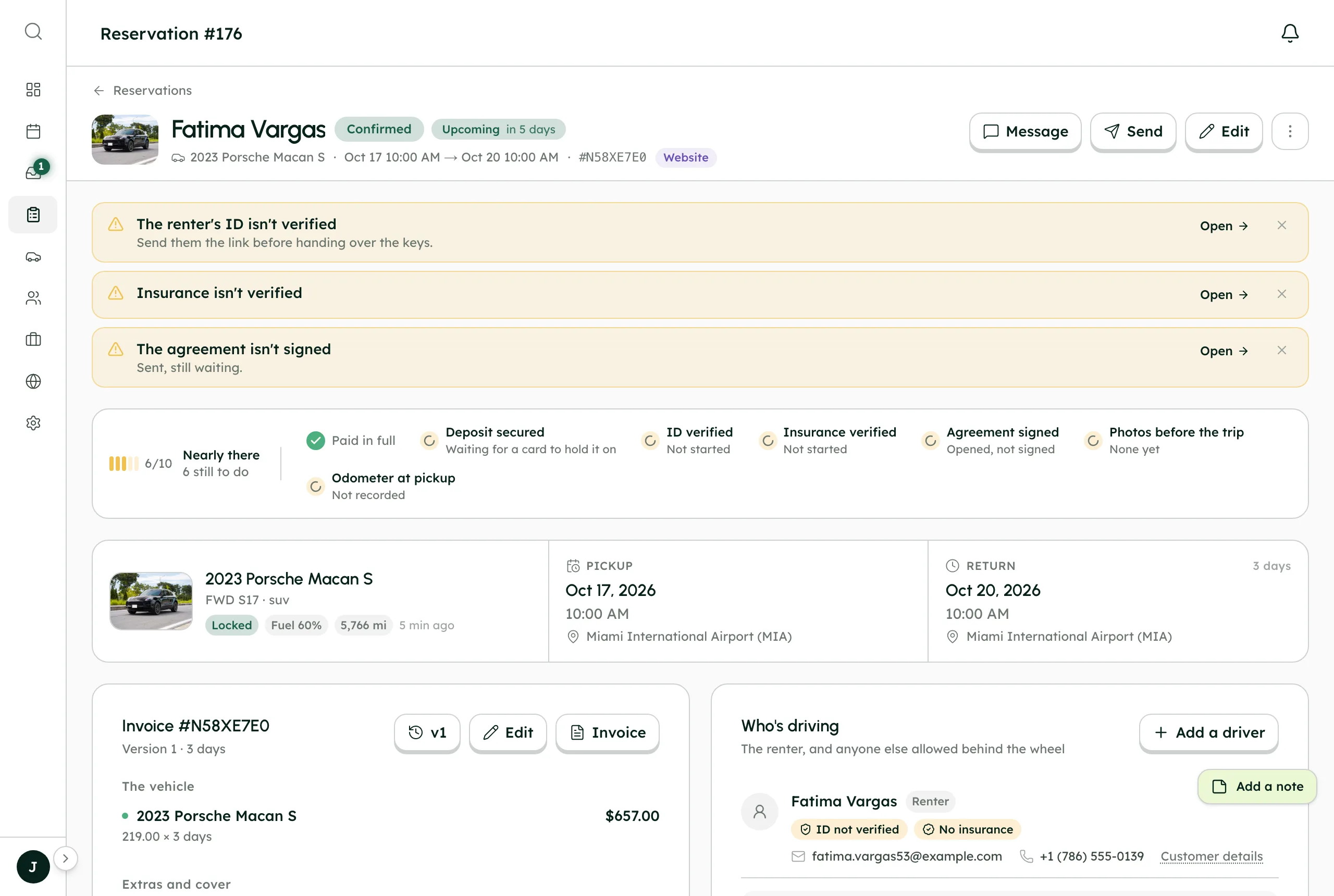The width and height of the screenshot is (1334, 896).
Task: Open notifications bell icon
Action: point(1289,33)
